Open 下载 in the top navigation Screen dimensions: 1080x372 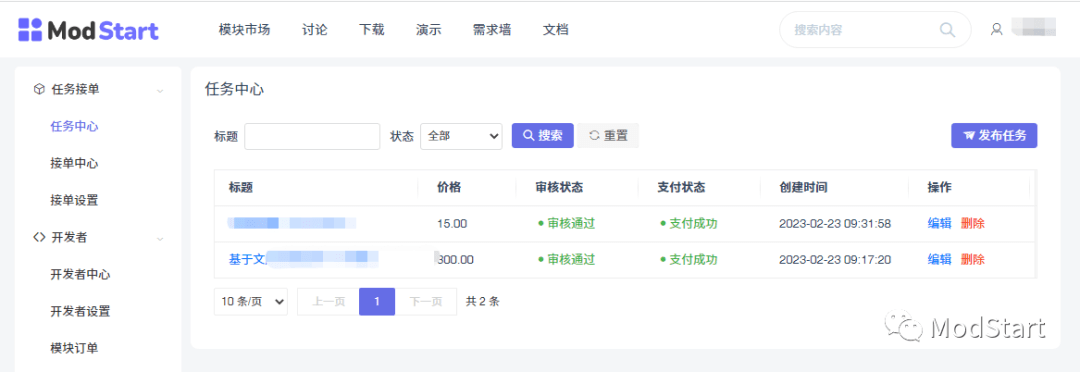pos(372,30)
